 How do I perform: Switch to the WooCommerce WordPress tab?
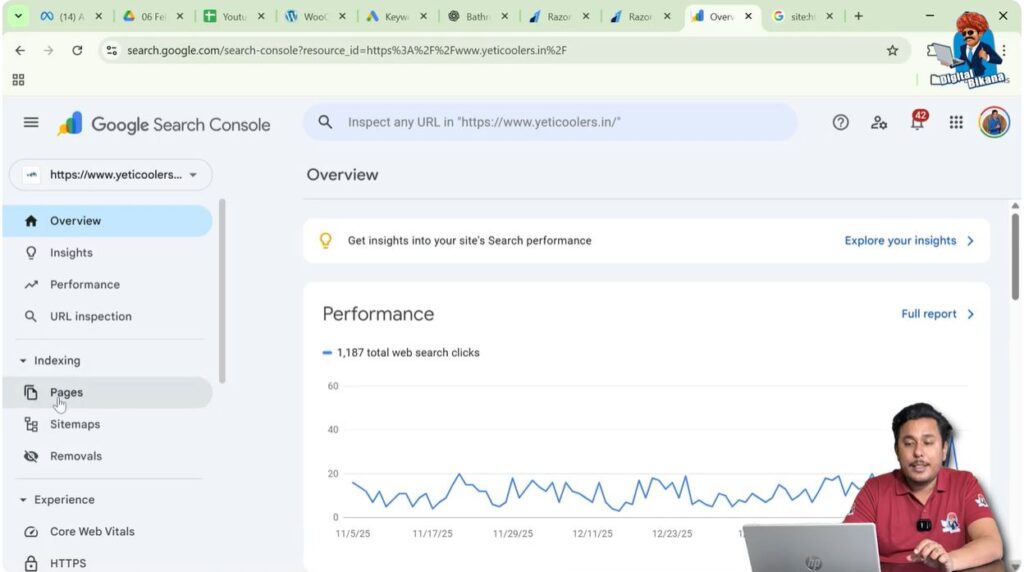pos(315,16)
